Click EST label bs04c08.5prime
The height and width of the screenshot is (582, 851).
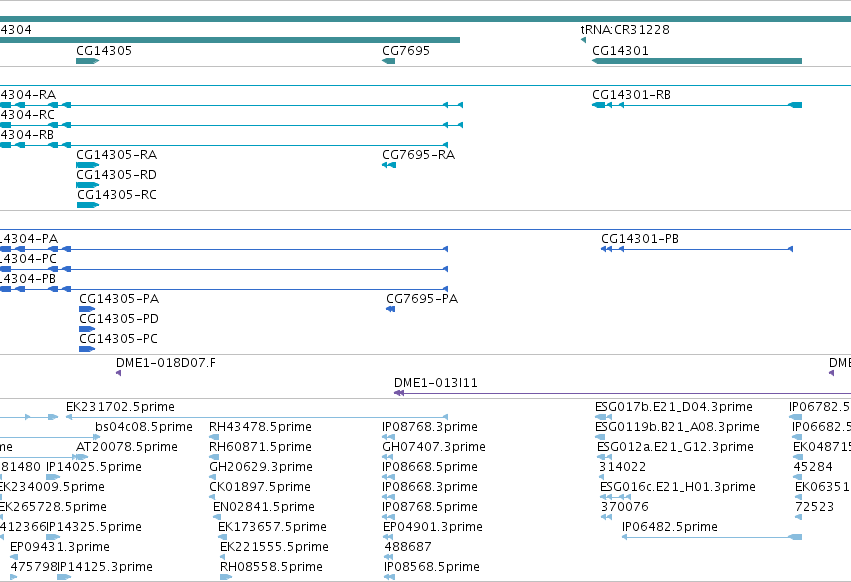[144, 427]
